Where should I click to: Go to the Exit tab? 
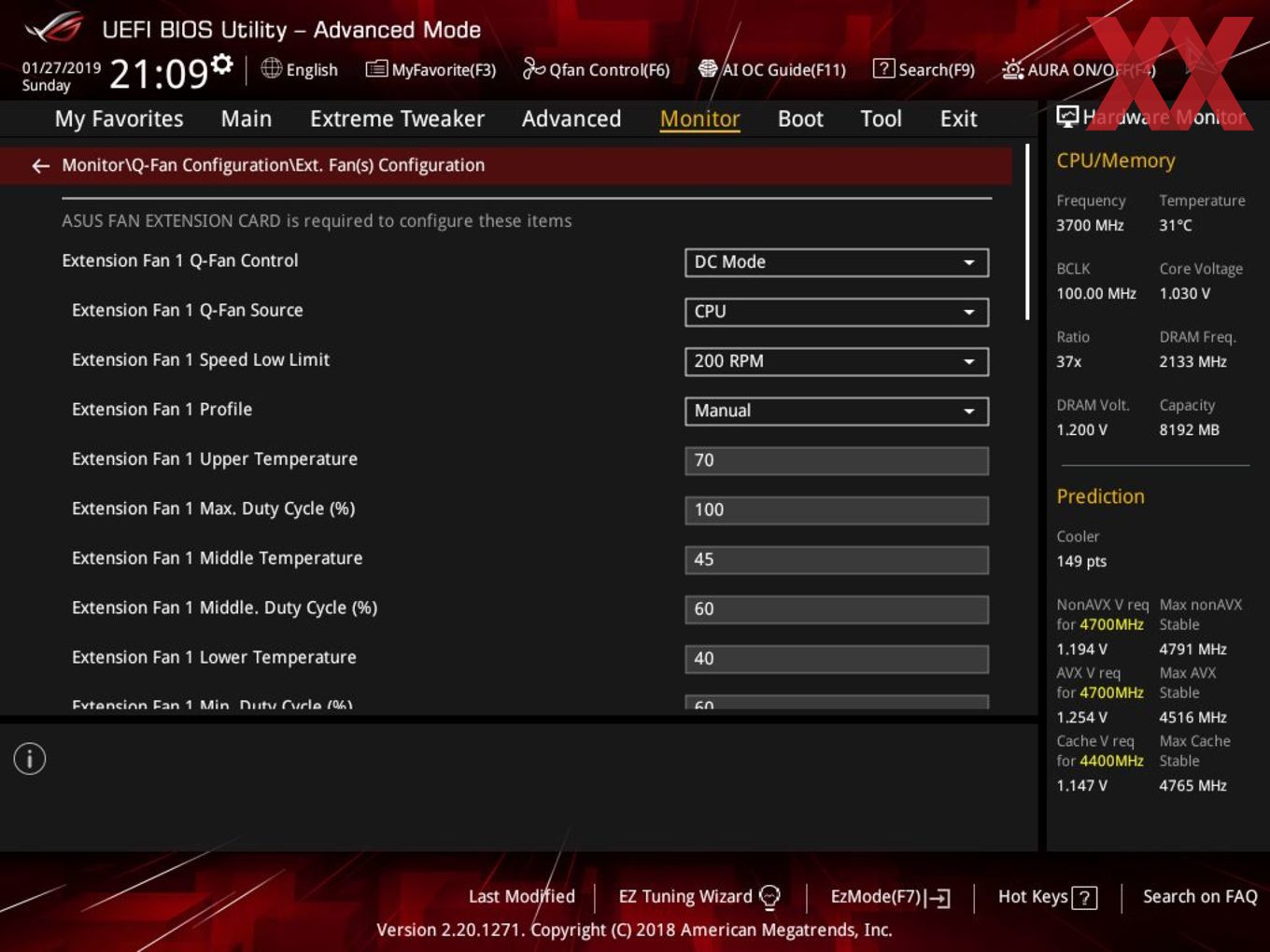pos(958,119)
